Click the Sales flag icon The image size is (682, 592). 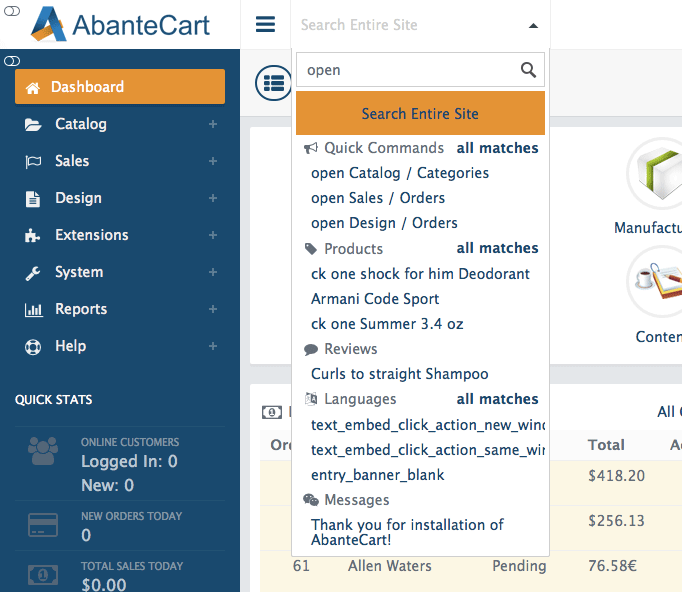tap(33, 161)
